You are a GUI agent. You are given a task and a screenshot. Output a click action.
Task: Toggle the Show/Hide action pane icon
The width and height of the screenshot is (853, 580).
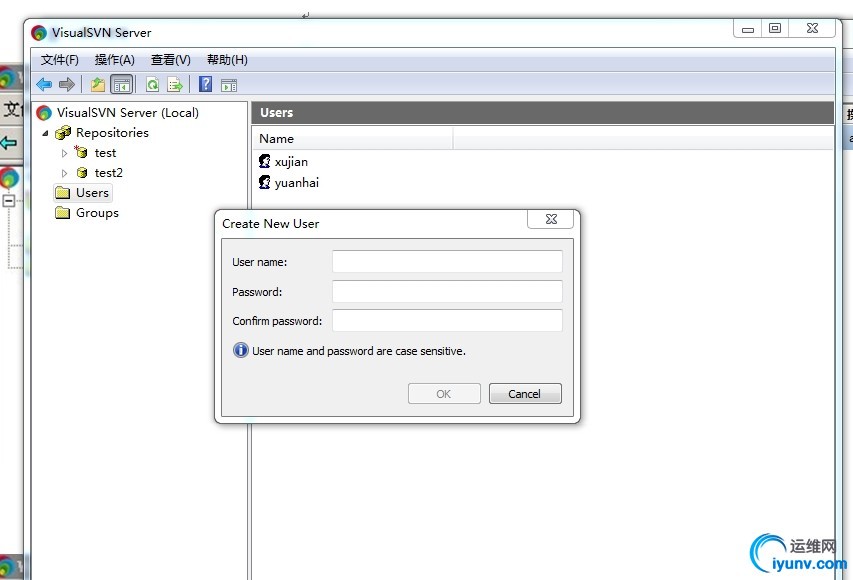pyautogui.click(x=229, y=85)
